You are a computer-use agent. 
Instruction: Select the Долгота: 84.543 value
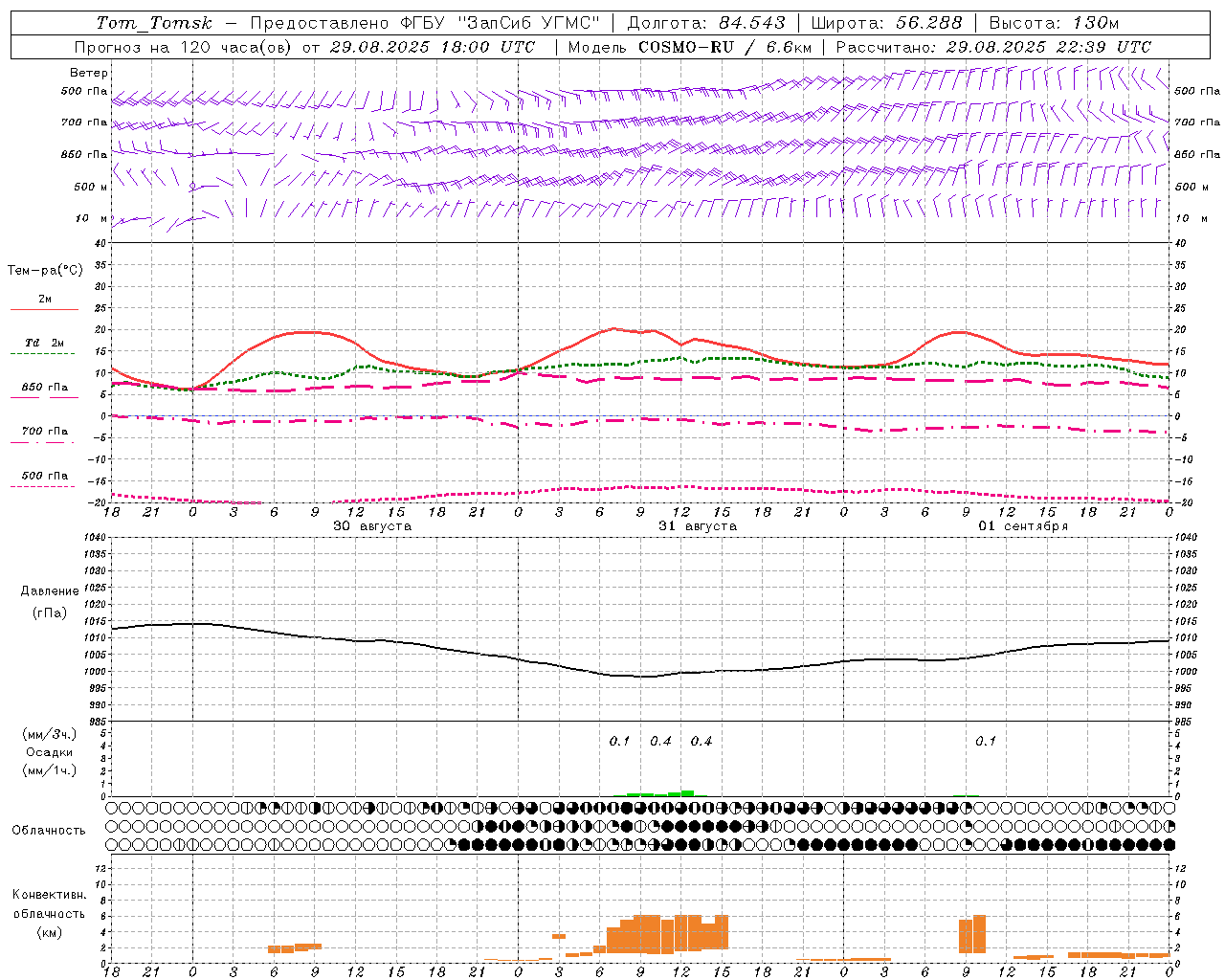(706, 23)
